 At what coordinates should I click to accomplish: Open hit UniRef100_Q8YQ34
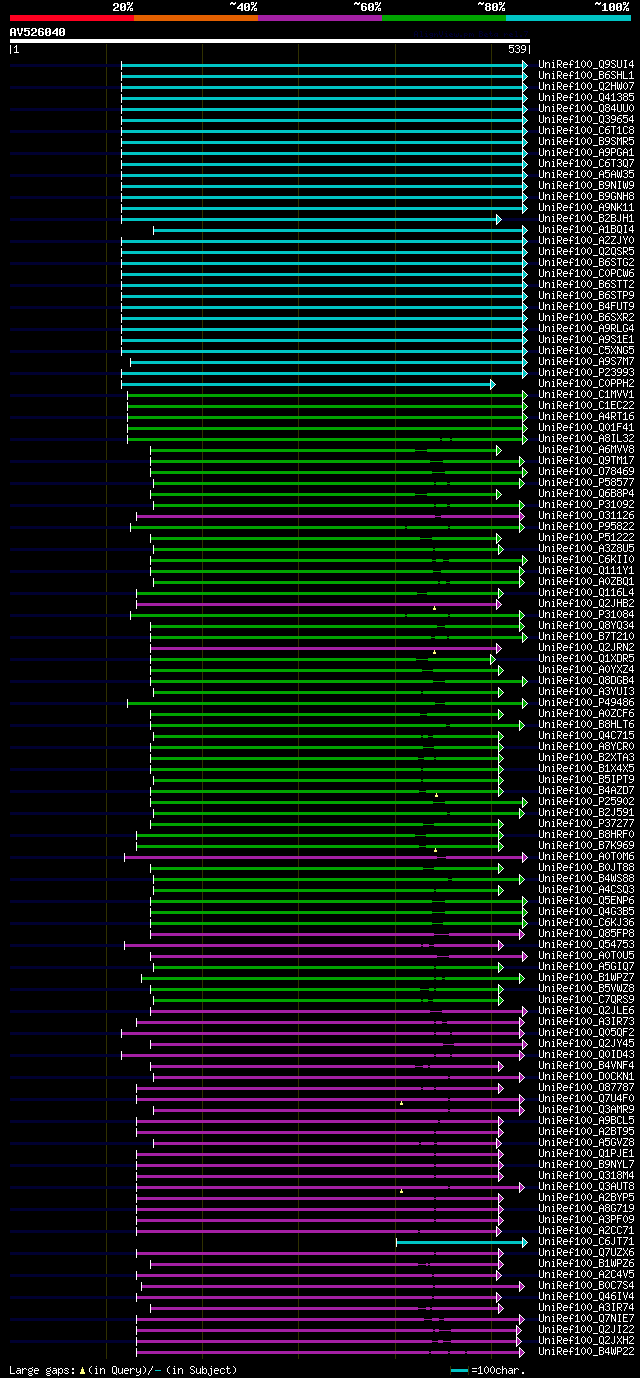(x=586, y=625)
